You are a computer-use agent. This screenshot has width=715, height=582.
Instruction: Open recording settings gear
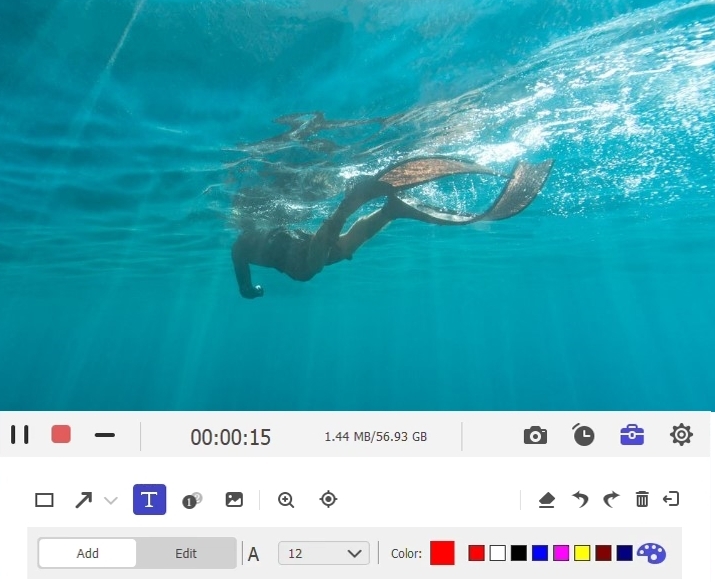(681, 435)
